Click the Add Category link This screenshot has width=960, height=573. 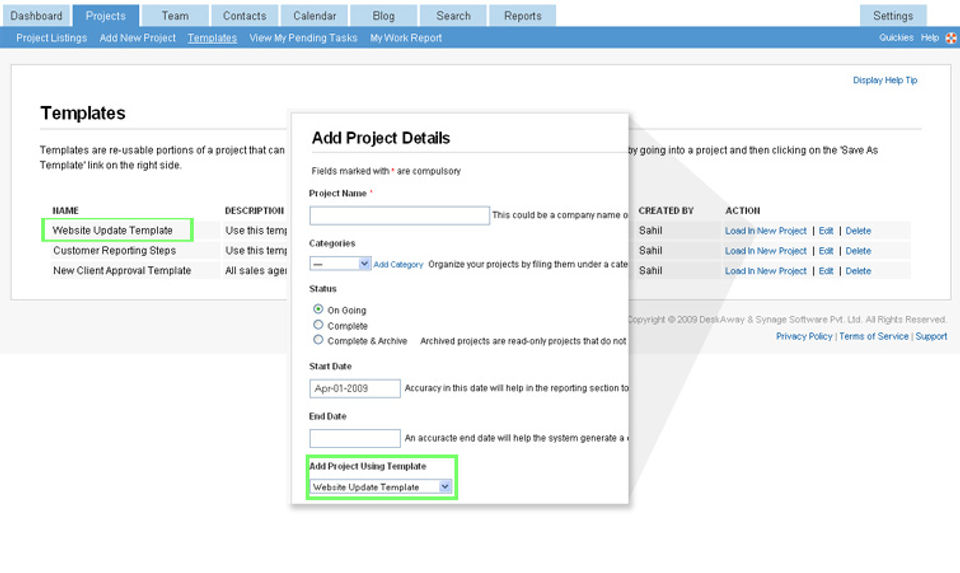[x=398, y=264]
